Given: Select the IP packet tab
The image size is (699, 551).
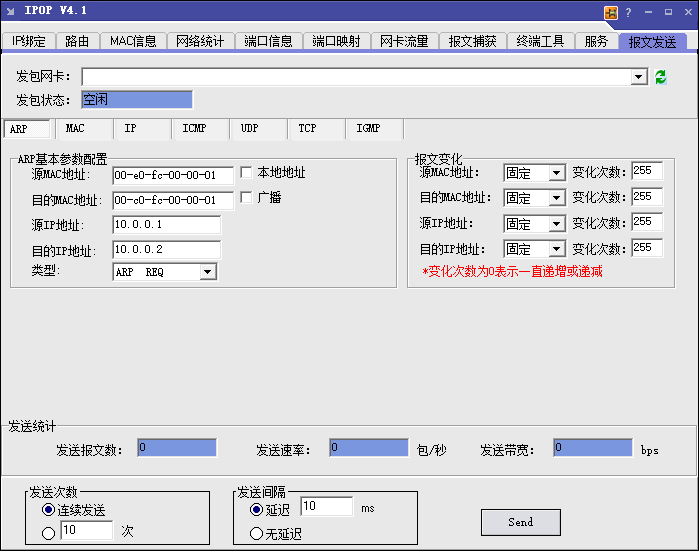Looking at the screenshot, I should (142, 129).
